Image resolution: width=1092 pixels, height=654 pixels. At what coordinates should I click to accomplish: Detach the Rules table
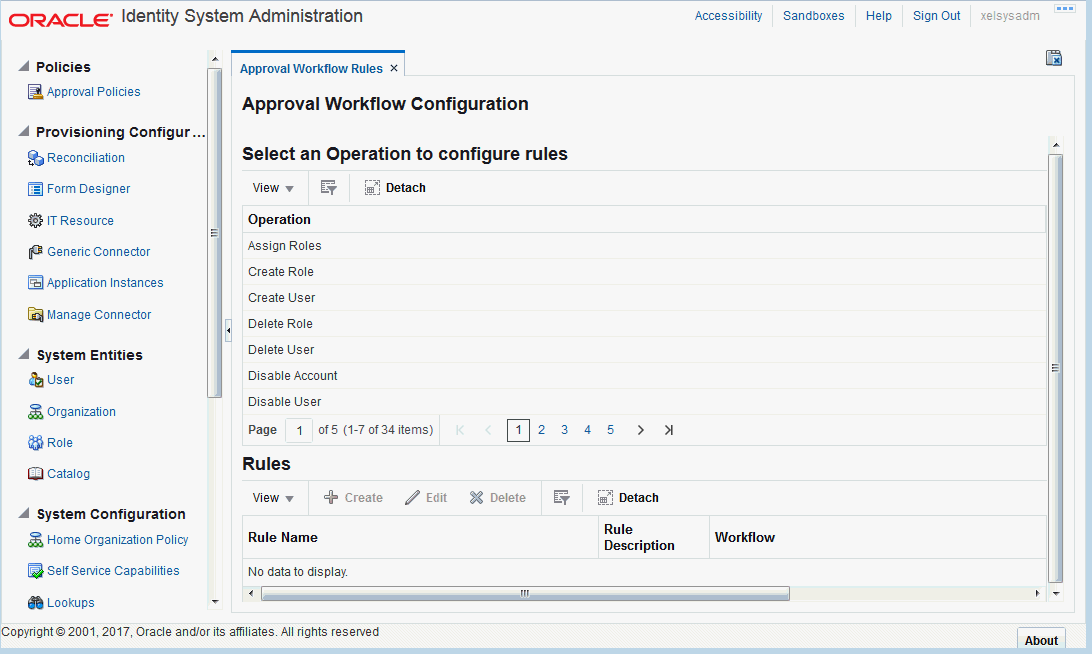pos(627,497)
